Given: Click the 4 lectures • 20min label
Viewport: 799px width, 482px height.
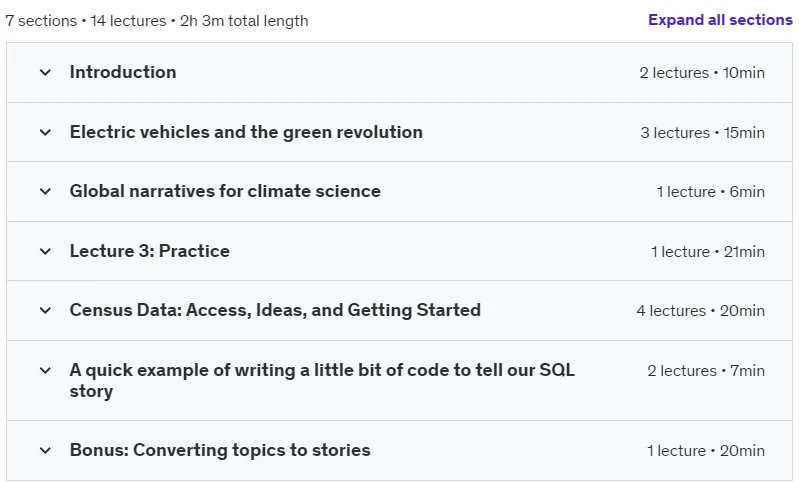Looking at the screenshot, I should pyautogui.click(x=701, y=311).
